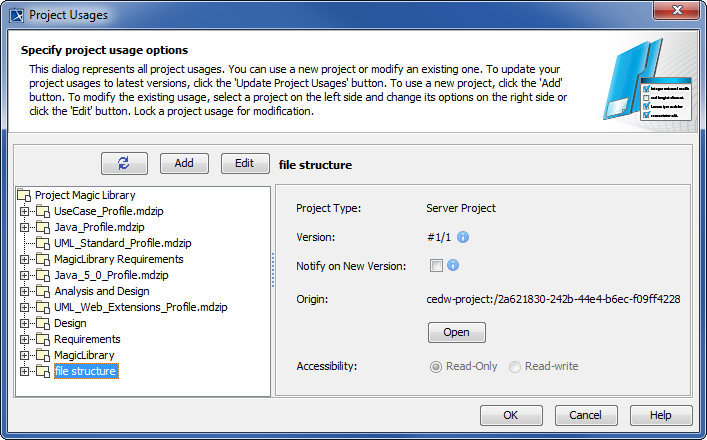Image resolution: width=707 pixels, height=440 pixels.
Task: Click info icon next to Notify checkbox
Action: [453, 265]
